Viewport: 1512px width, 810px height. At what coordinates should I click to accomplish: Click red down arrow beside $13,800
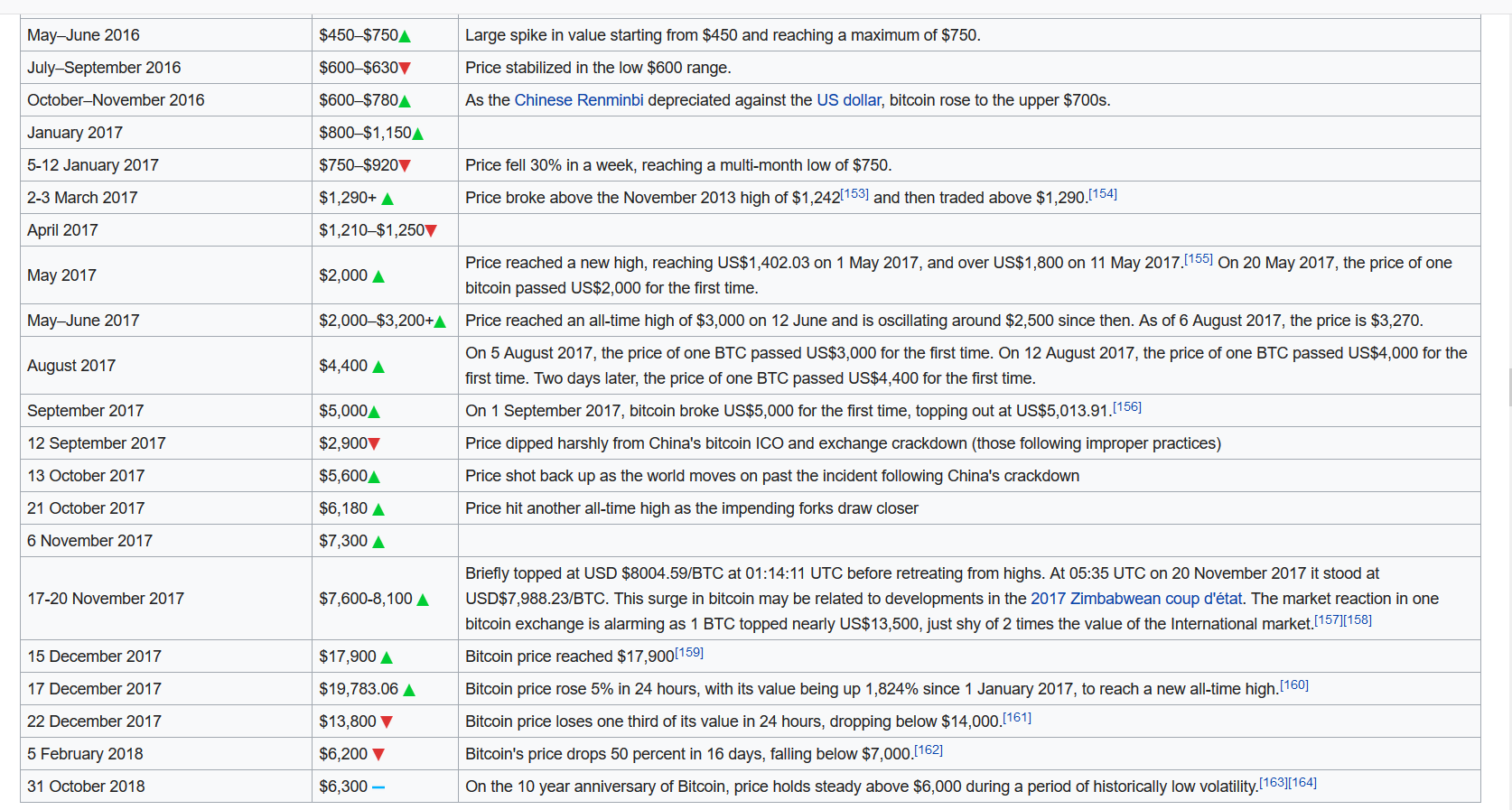pyautogui.click(x=387, y=722)
